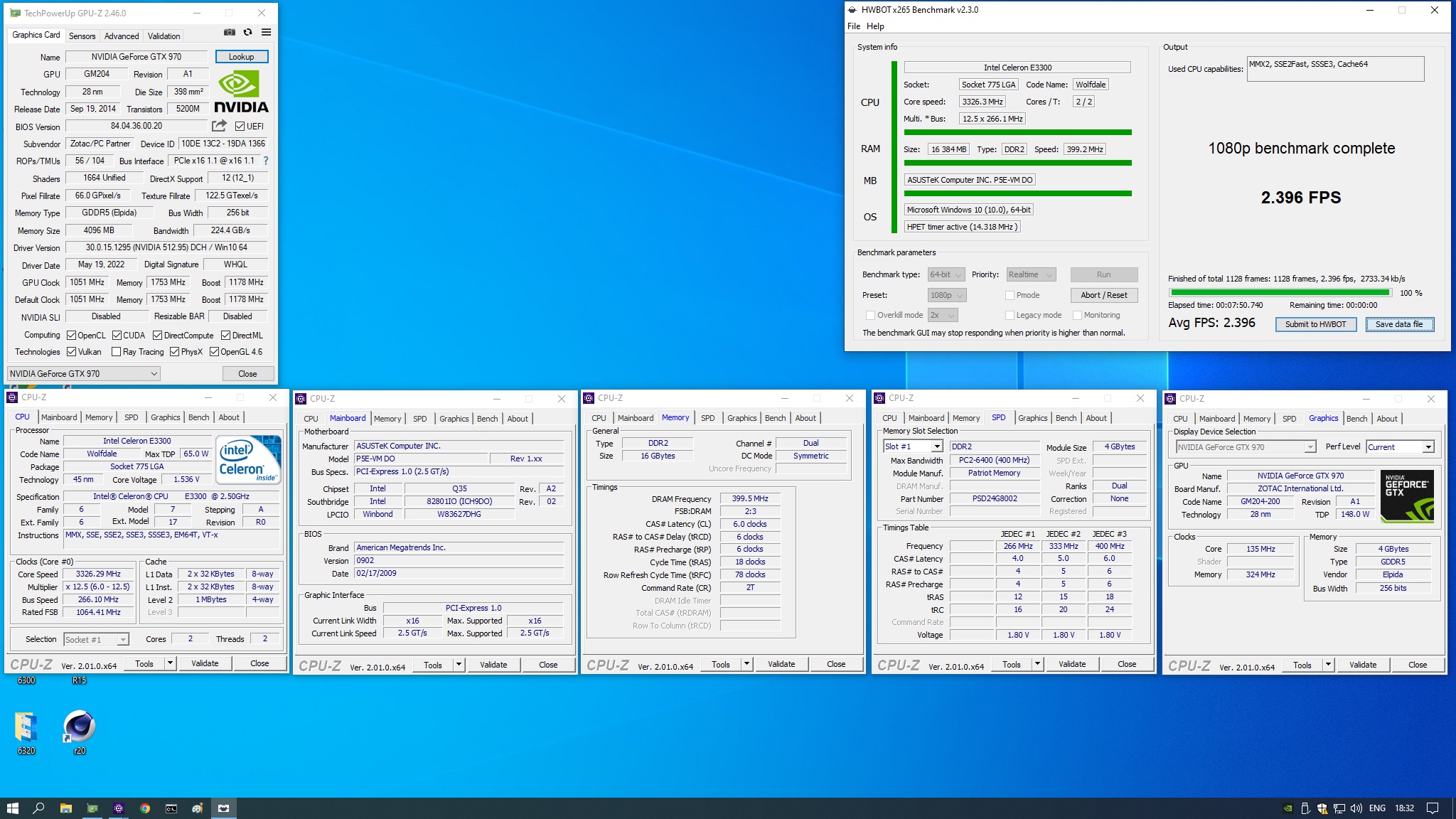This screenshot has height=819, width=1456.
Task: Toggle the DirectML checkbox
Action: [225, 335]
